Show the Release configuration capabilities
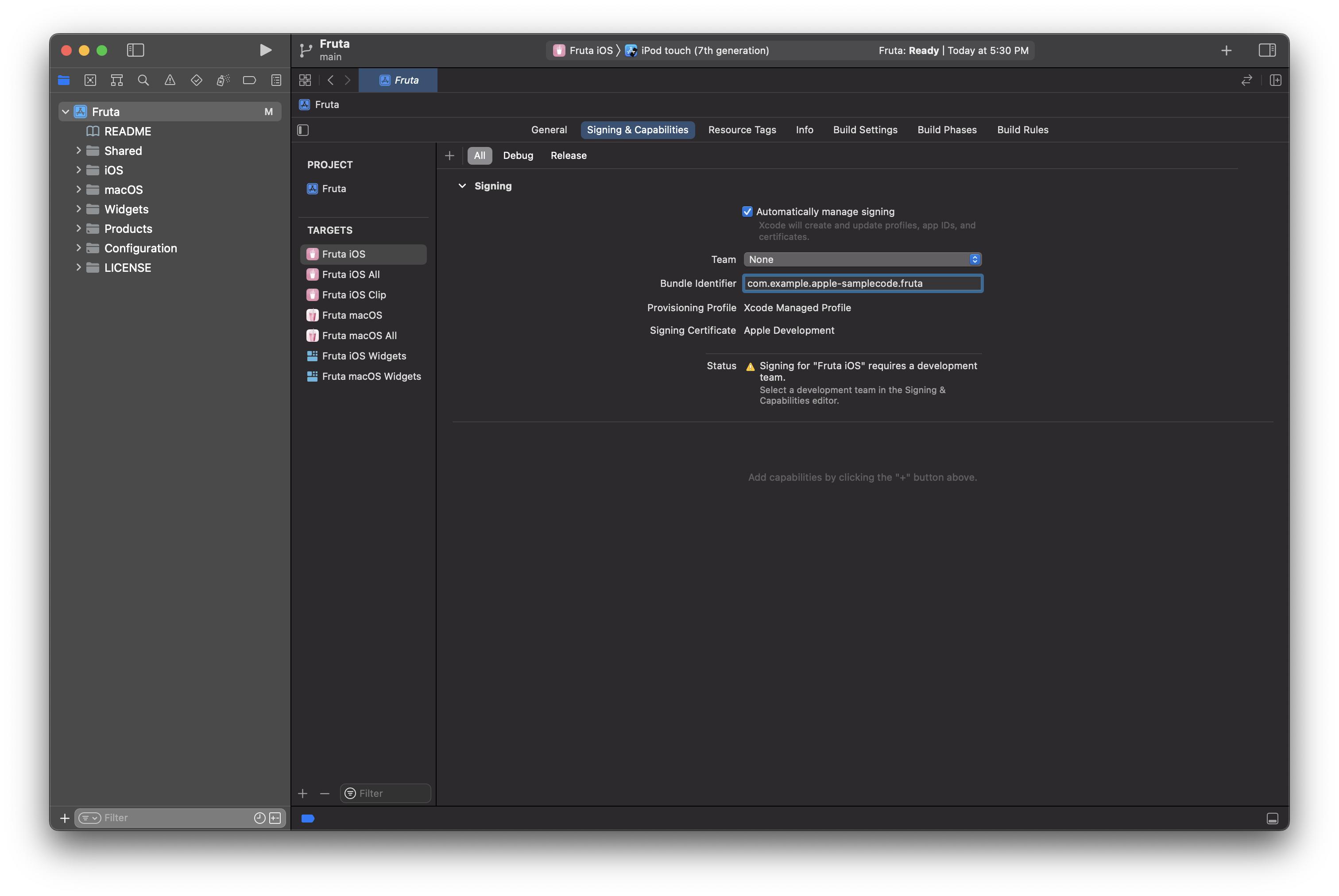Viewport: 1339px width, 896px height. (568, 155)
